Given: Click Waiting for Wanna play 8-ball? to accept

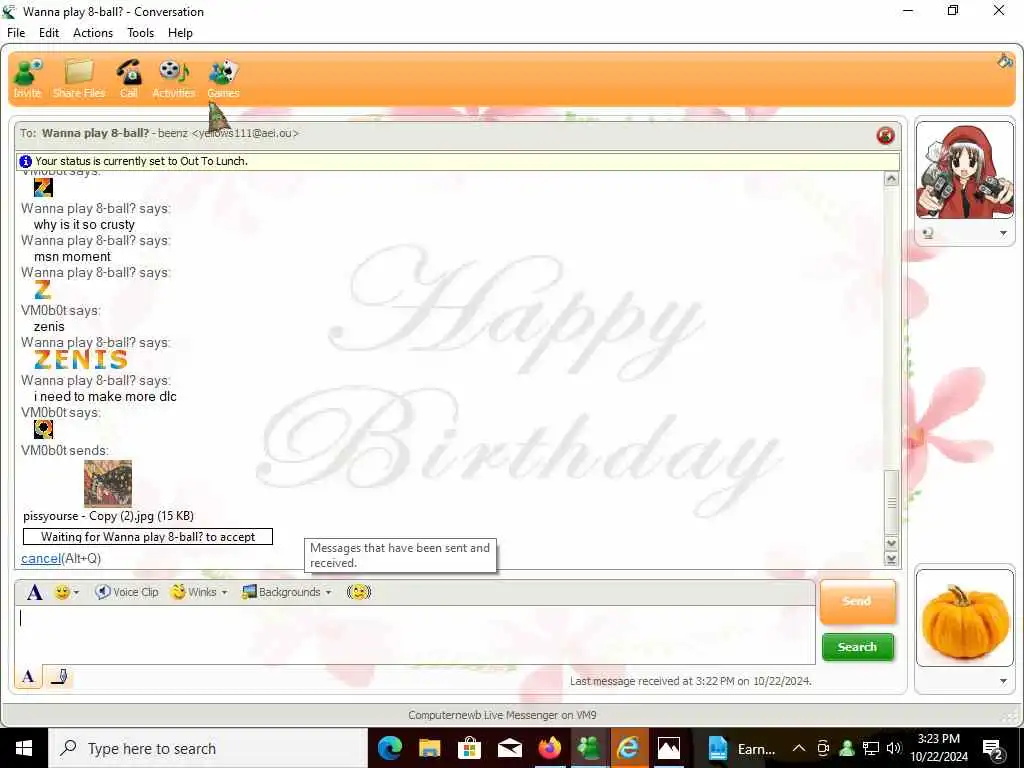Looking at the screenshot, I should [148, 537].
